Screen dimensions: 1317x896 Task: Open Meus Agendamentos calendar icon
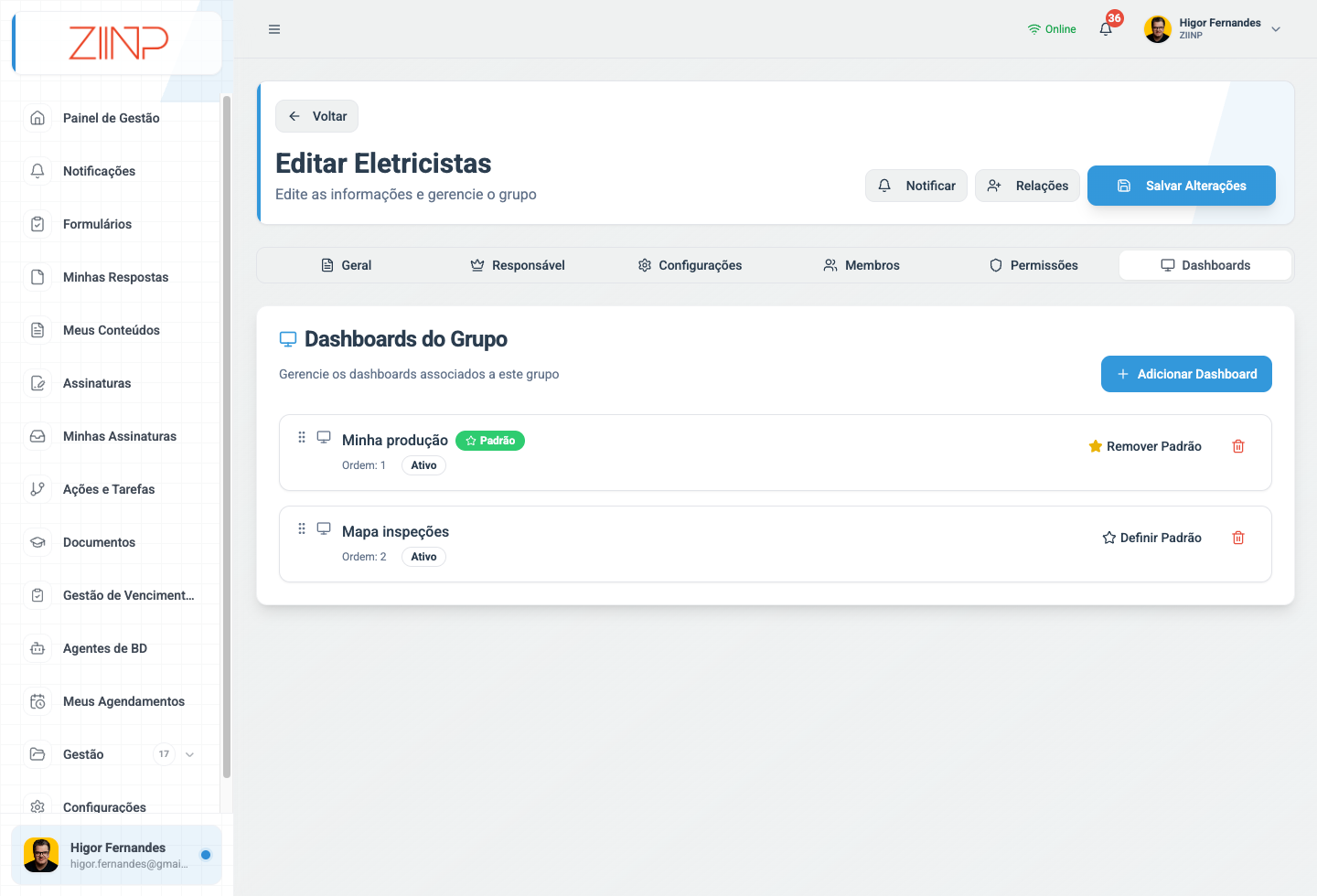(37, 701)
